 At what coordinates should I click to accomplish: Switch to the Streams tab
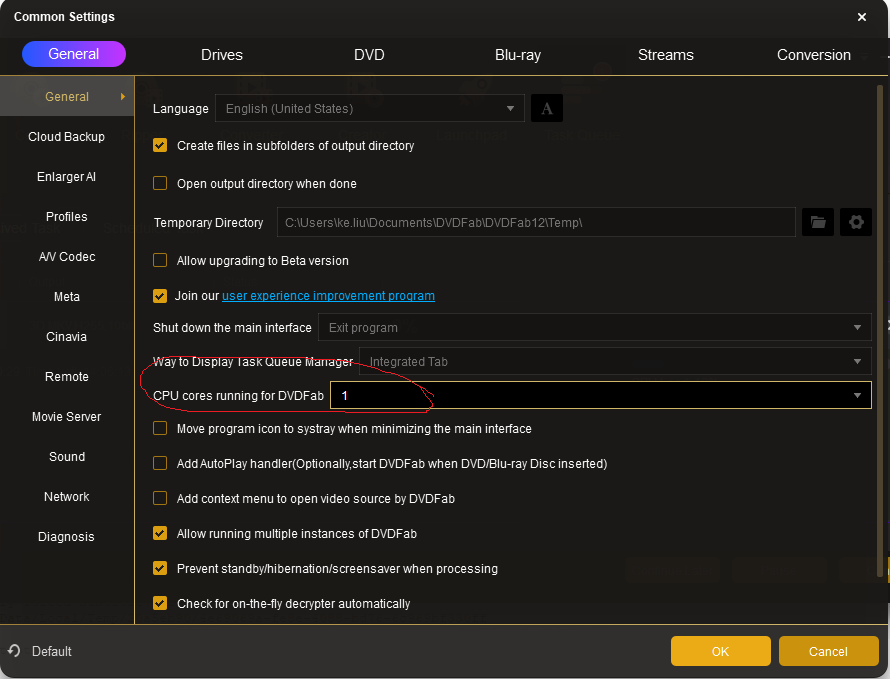point(666,55)
